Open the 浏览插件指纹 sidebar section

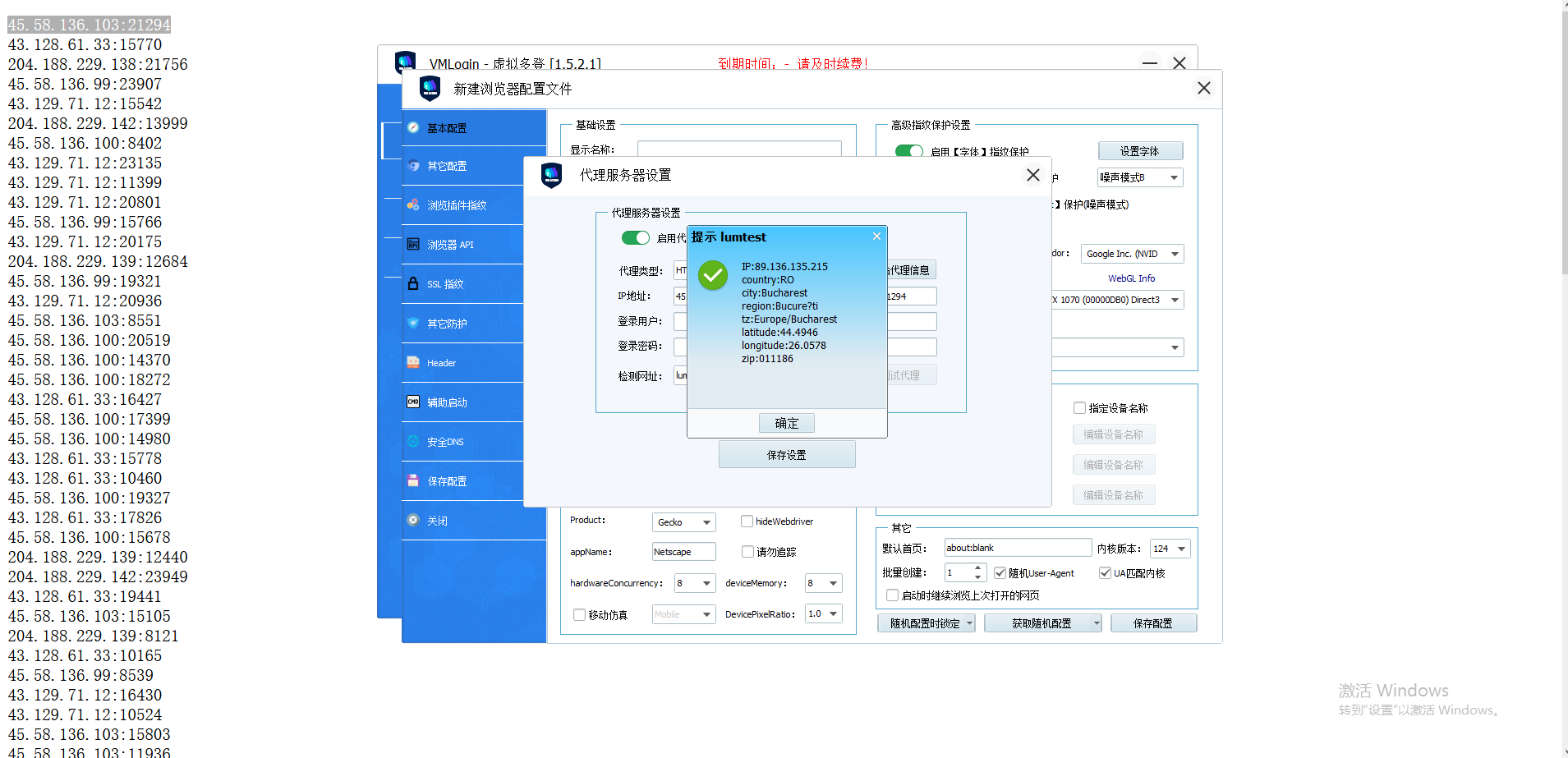[462, 205]
